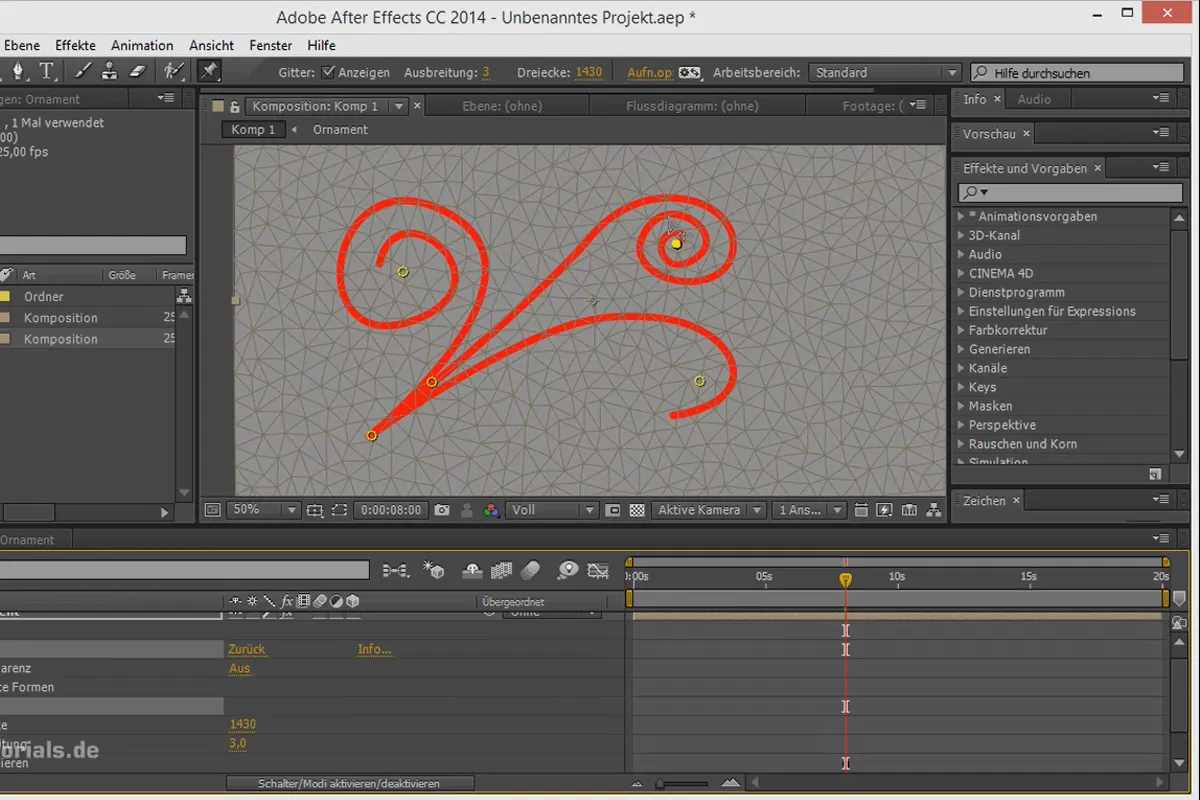
Task: Toggle fast previews icon
Action: pyautogui.click(x=885, y=510)
